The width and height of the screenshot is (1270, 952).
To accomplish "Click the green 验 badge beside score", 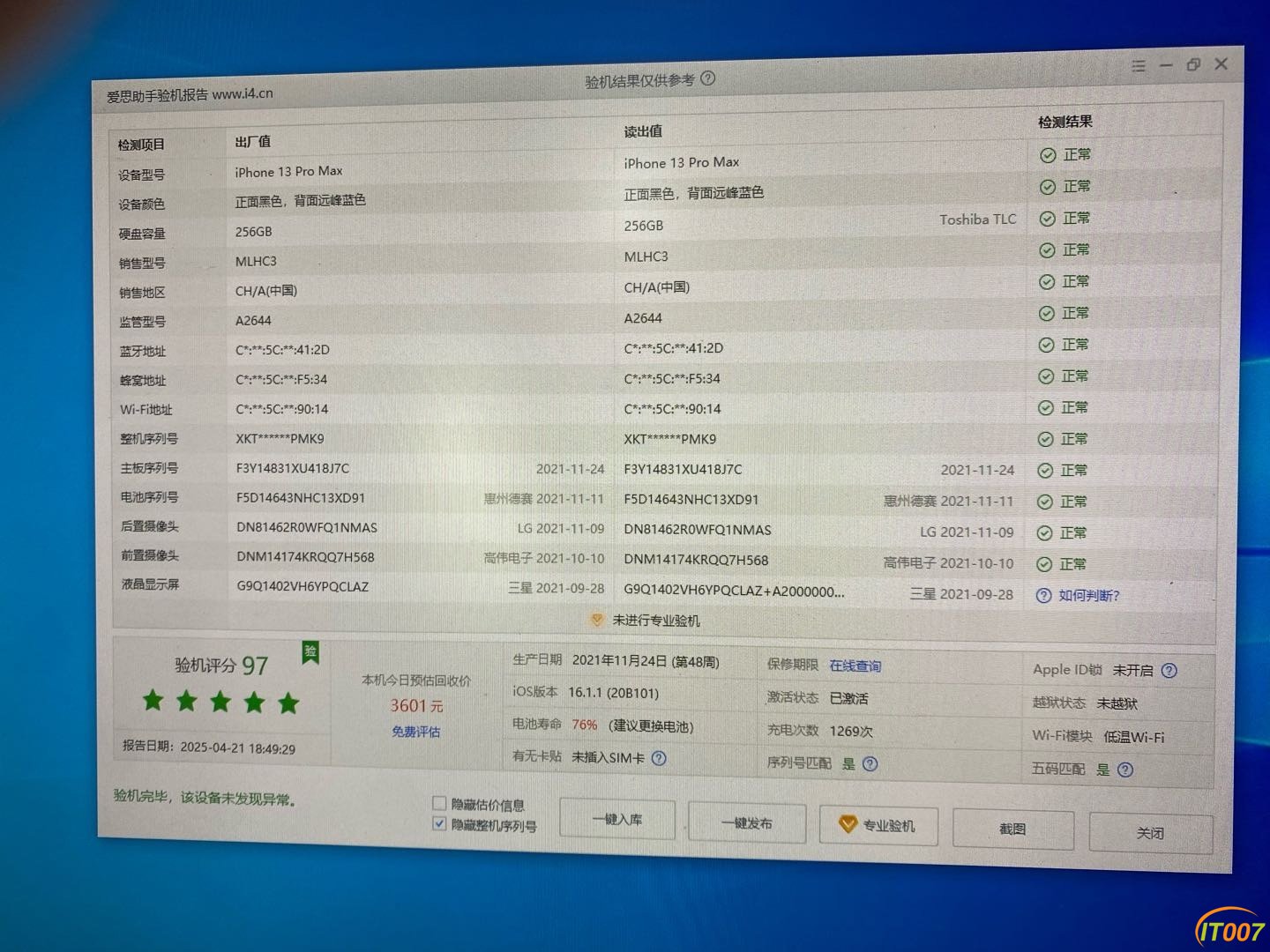I will [310, 652].
